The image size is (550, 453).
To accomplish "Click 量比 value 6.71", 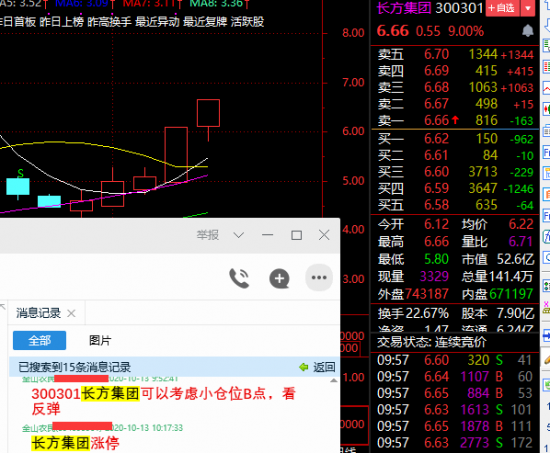I will pos(521,241).
